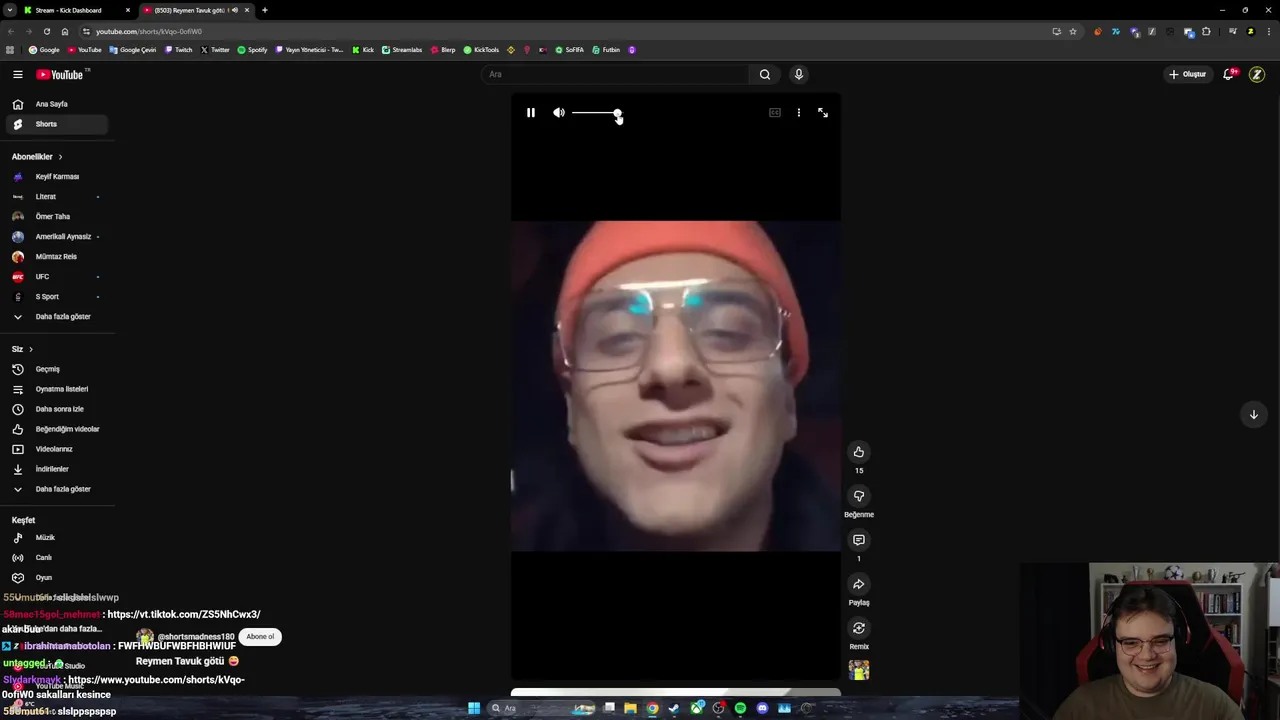Share the Short via Paylaş
Screen dimensions: 1280x720
(x=858, y=584)
